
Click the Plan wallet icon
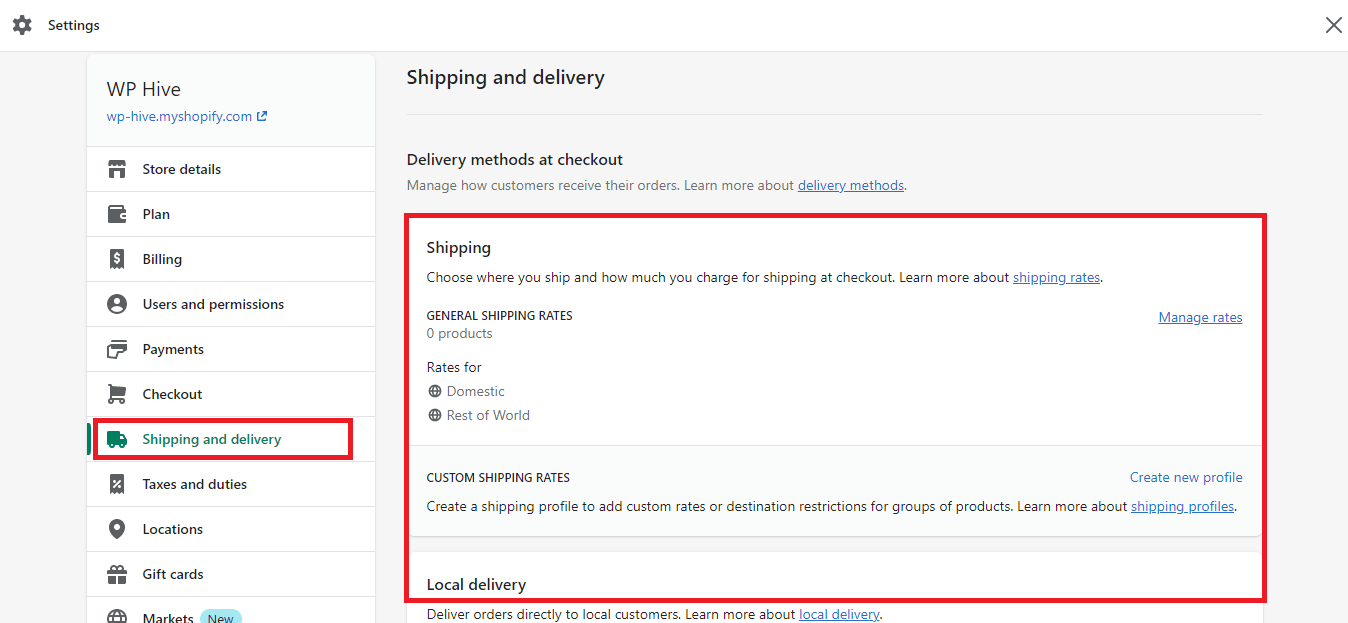click(117, 214)
